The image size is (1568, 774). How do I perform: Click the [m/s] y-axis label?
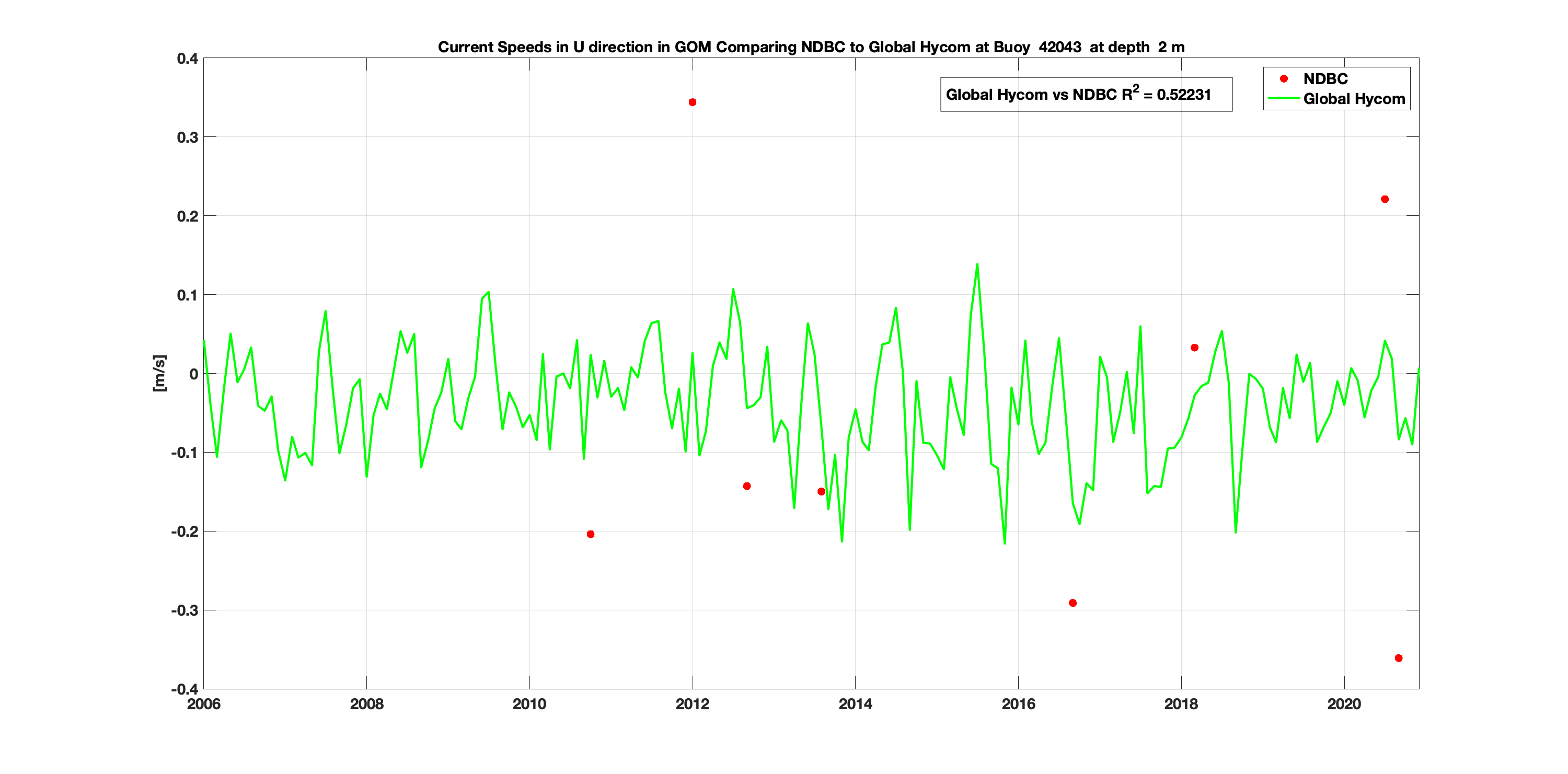pyautogui.click(x=159, y=373)
